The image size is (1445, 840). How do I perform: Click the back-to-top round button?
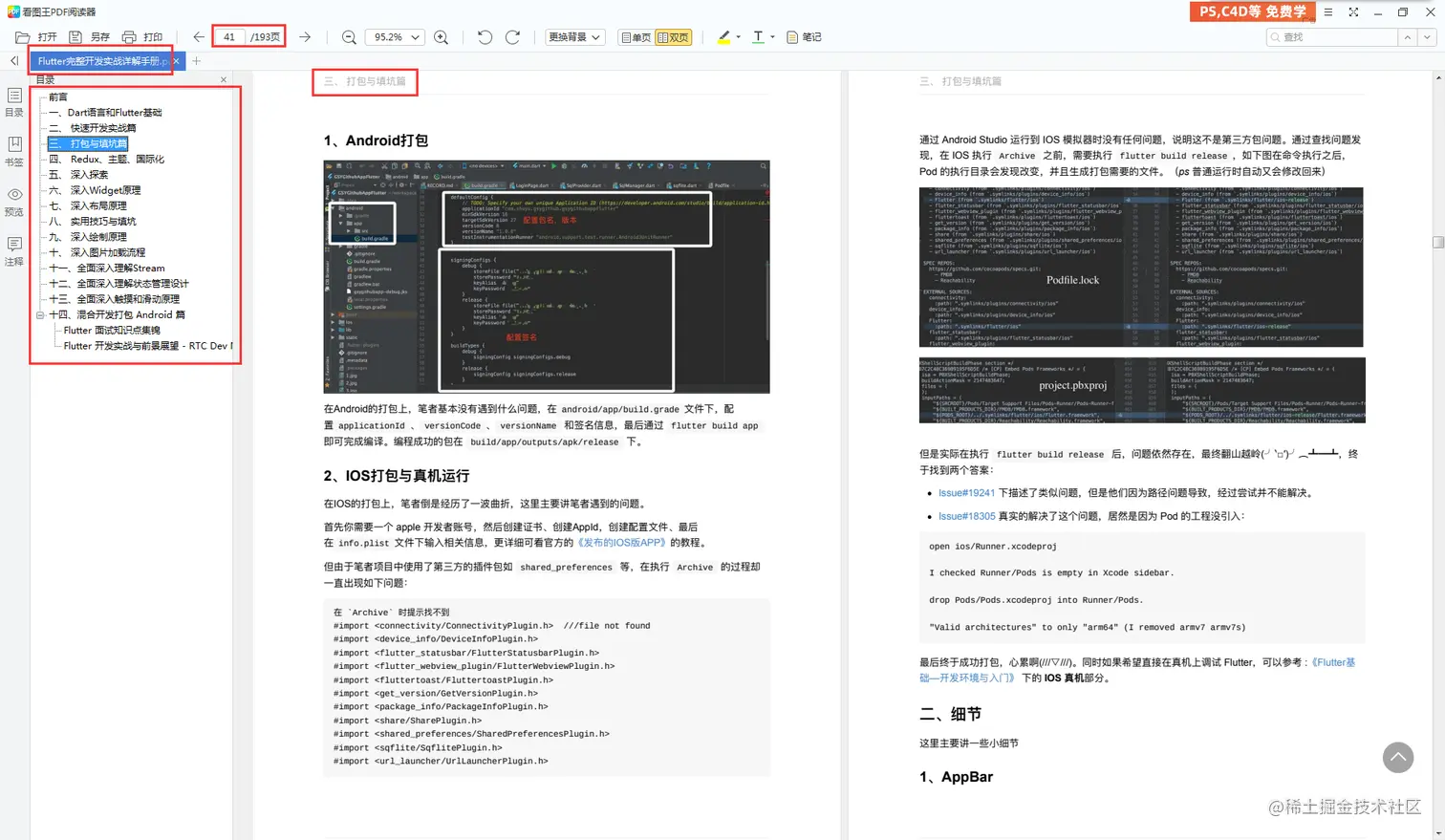pyautogui.click(x=1398, y=758)
